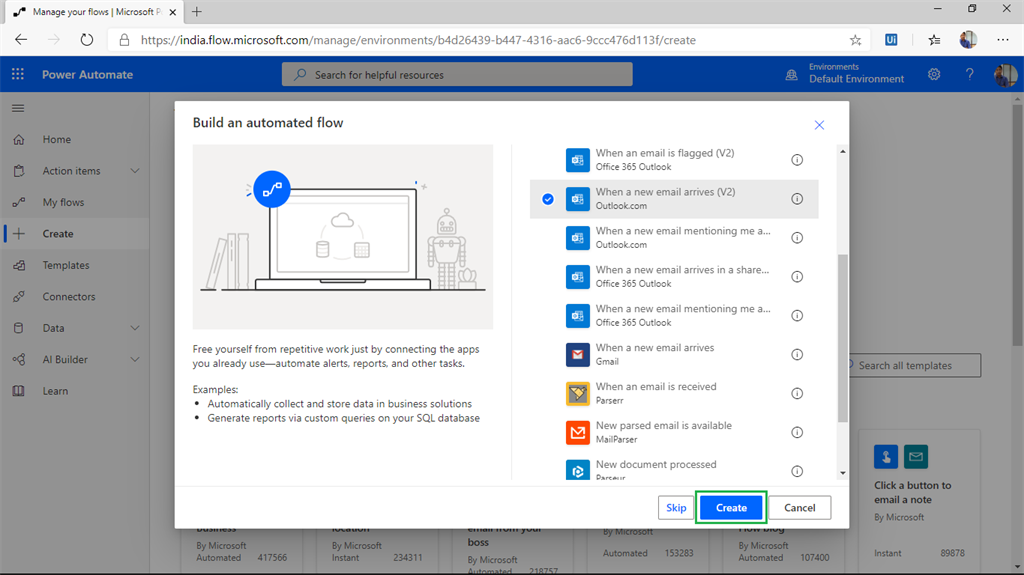Click the MailParser connector icon

[577, 433]
